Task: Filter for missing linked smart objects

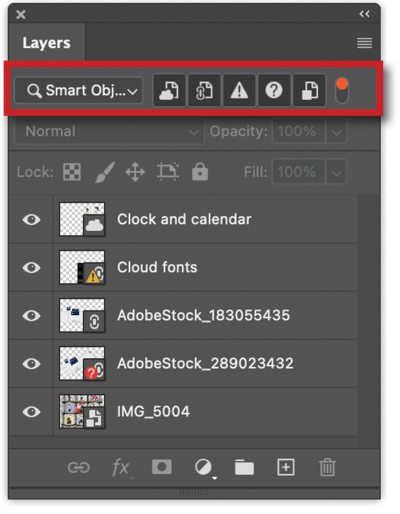Action: tap(274, 90)
